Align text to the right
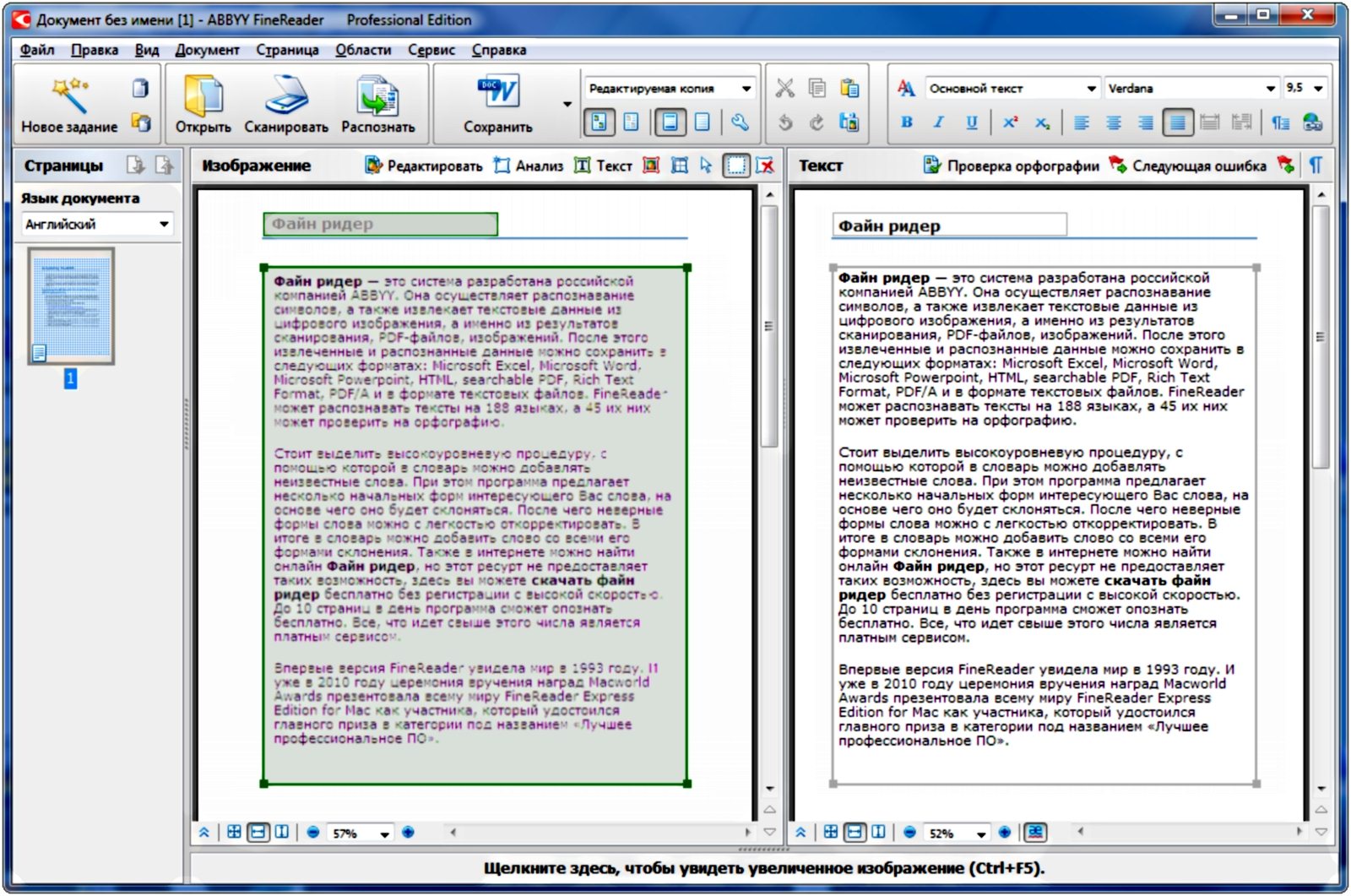The width and height of the screenshot is (1351, 896). 1145,122
